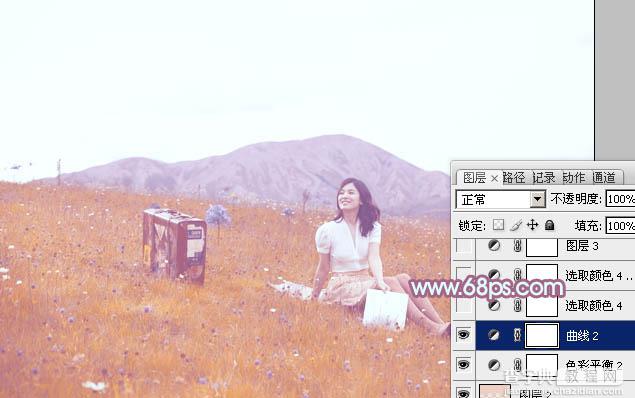
Task: Click mask link icon of 选取颜色 4
Action: point(517,305)
